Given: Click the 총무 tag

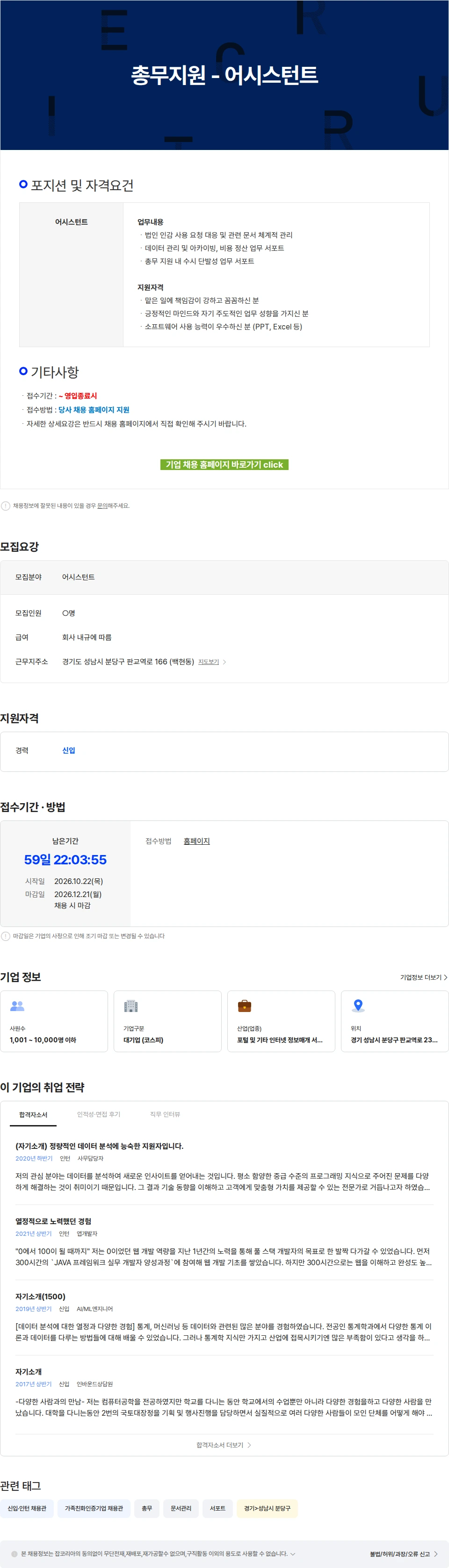Looking at the screenshot, I should coord(147,1508).
